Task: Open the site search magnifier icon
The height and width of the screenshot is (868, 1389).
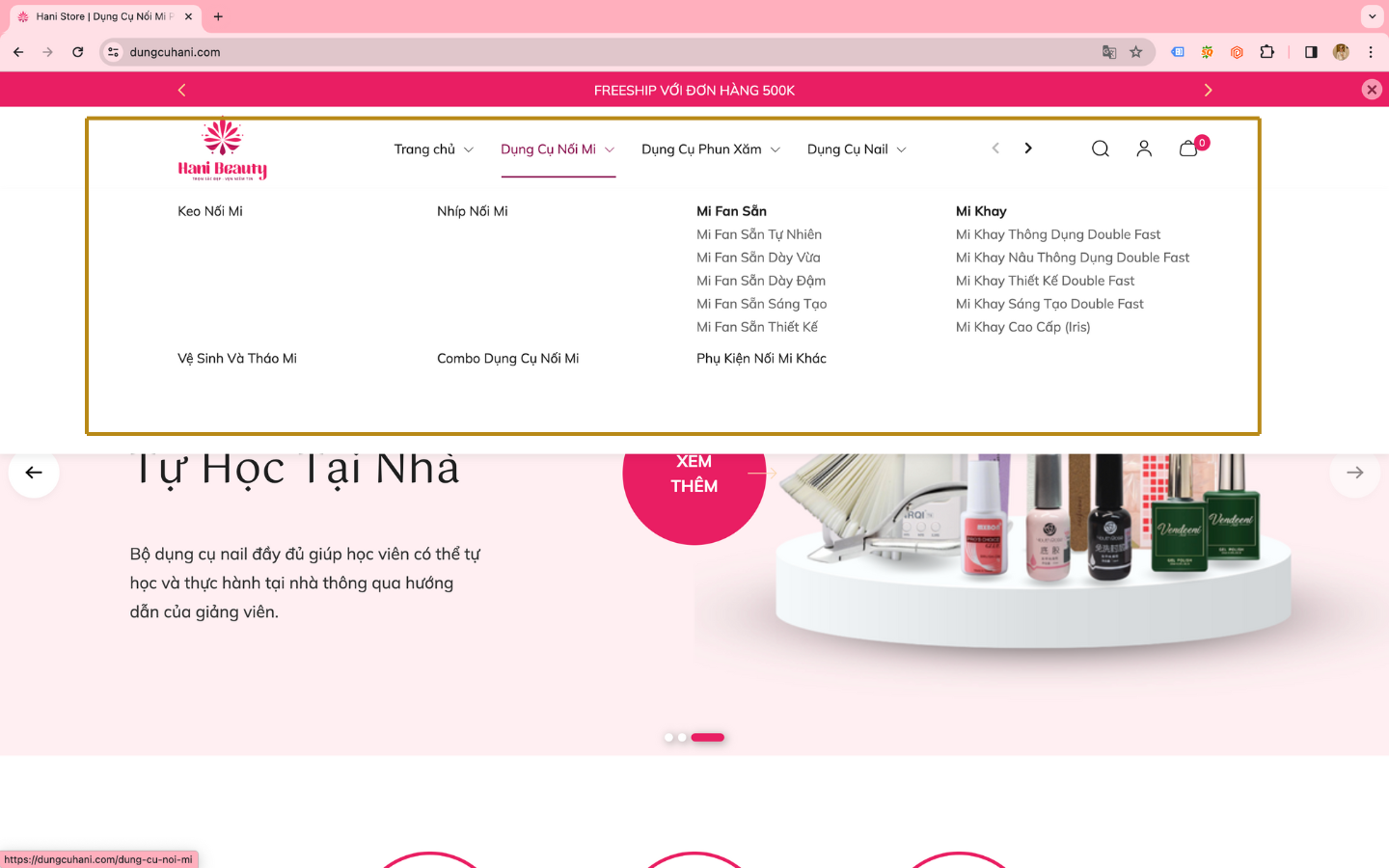Action: click(x=1100, y=149)
